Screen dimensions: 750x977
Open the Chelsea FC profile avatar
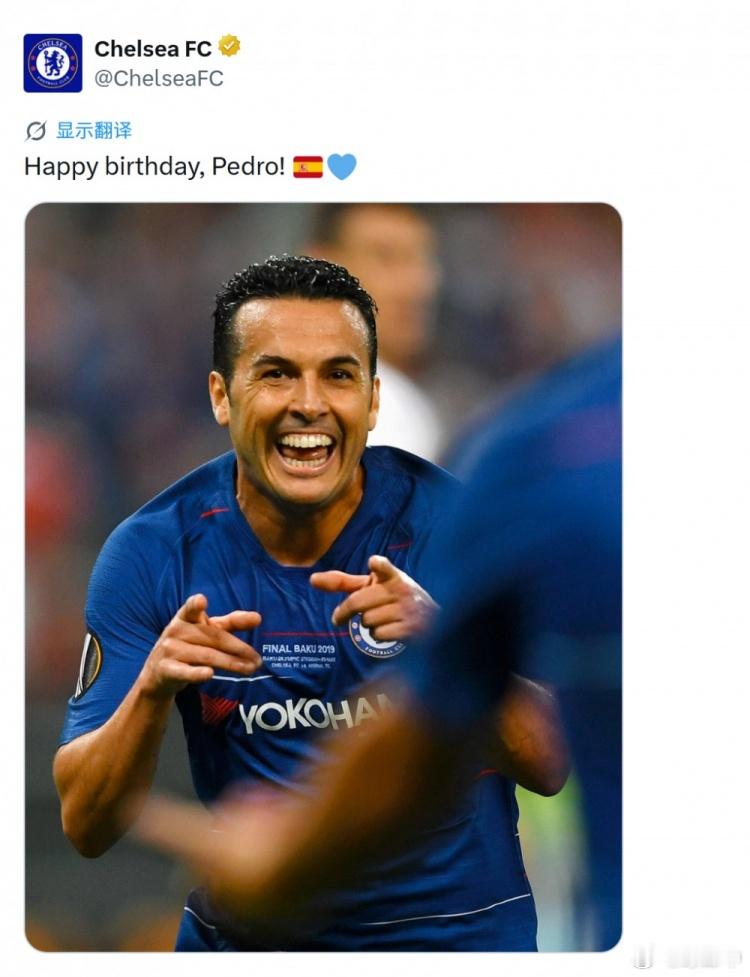pos(53,63)
